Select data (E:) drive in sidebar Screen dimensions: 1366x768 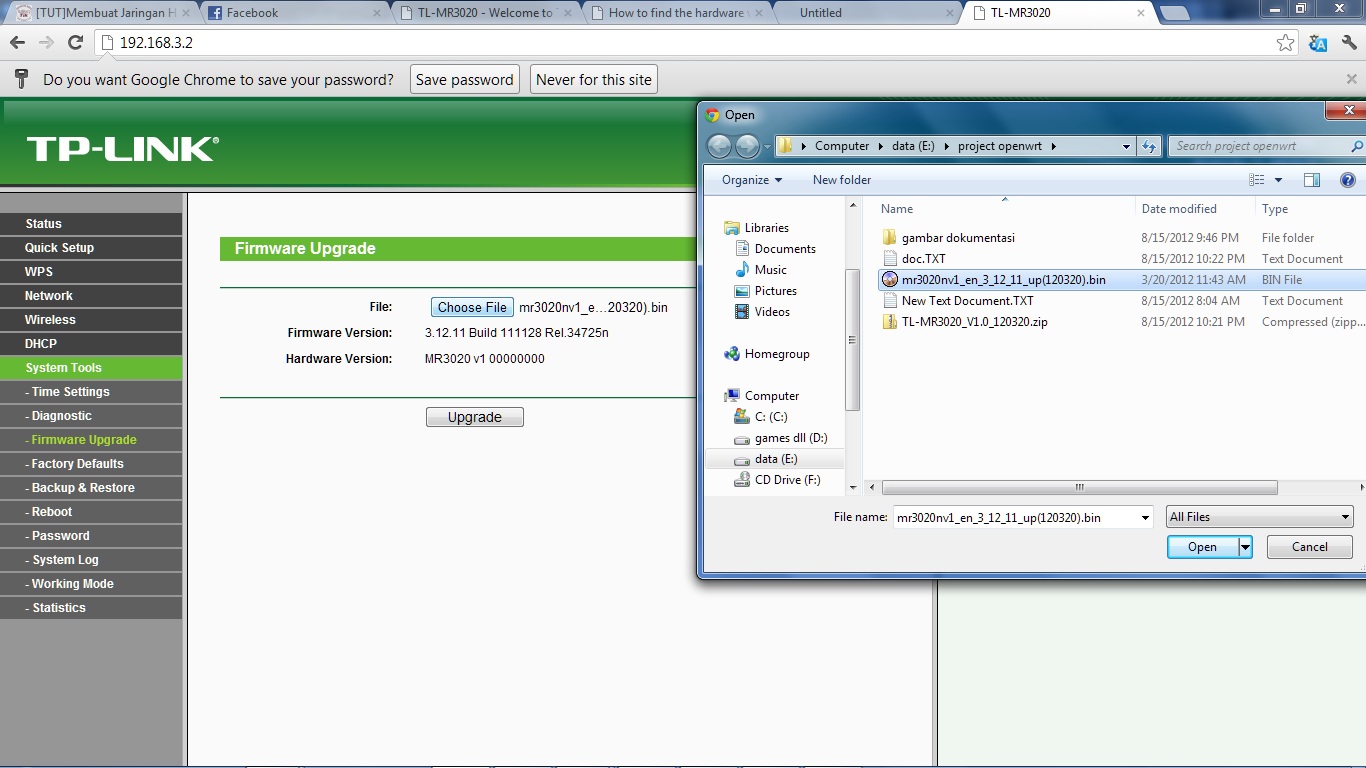pyautogui.click(x=776, y=459)
